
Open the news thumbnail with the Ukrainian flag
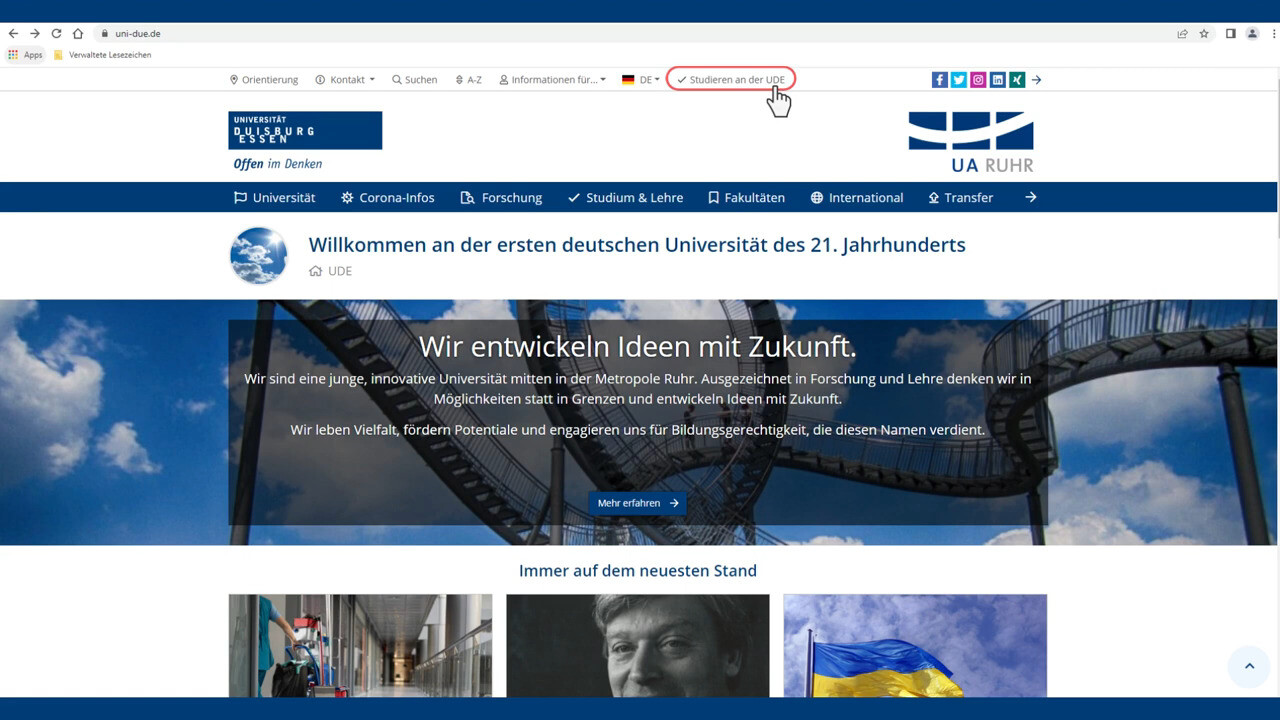915,645
